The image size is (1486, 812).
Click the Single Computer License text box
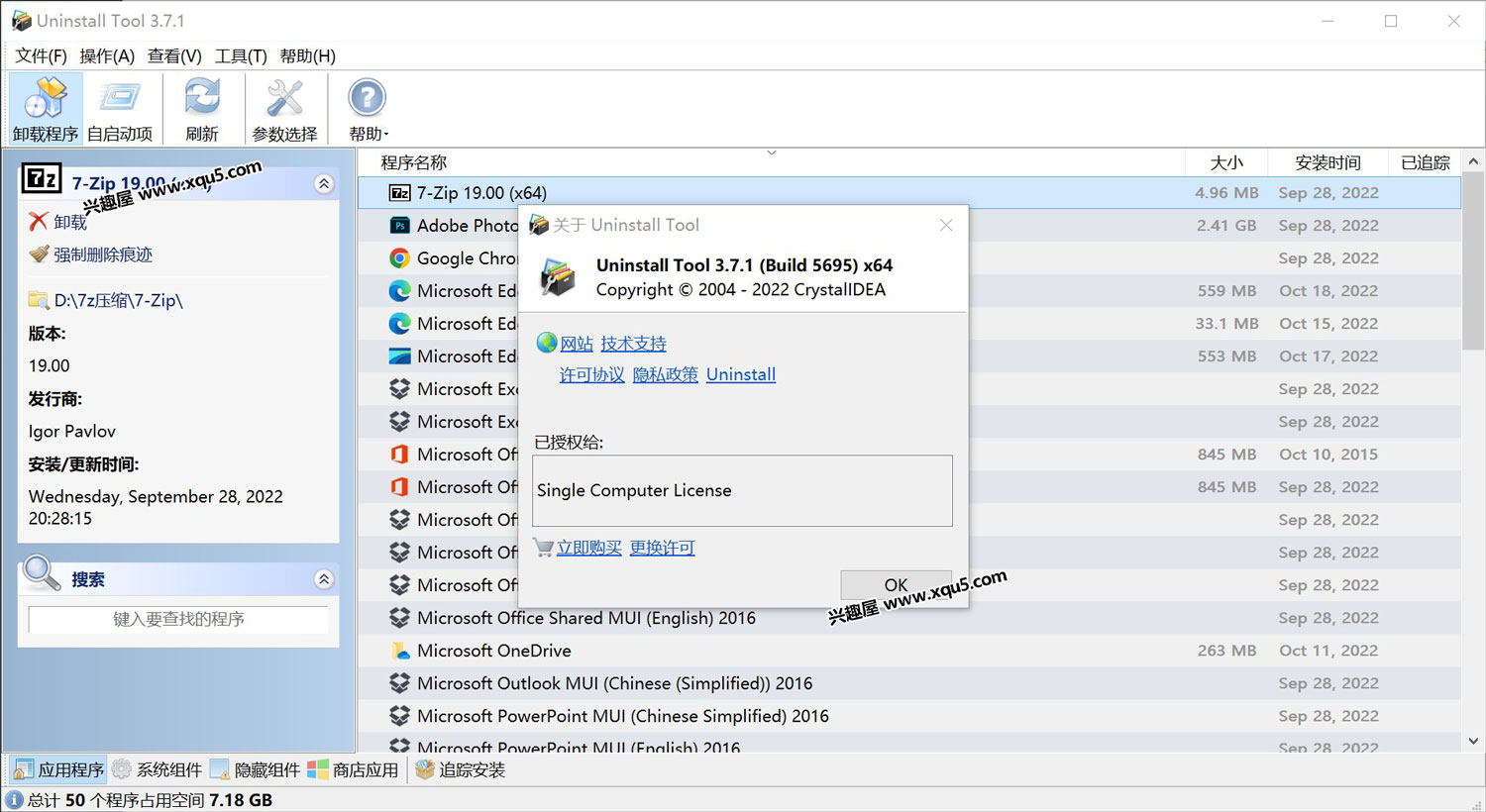pos(742,490)
